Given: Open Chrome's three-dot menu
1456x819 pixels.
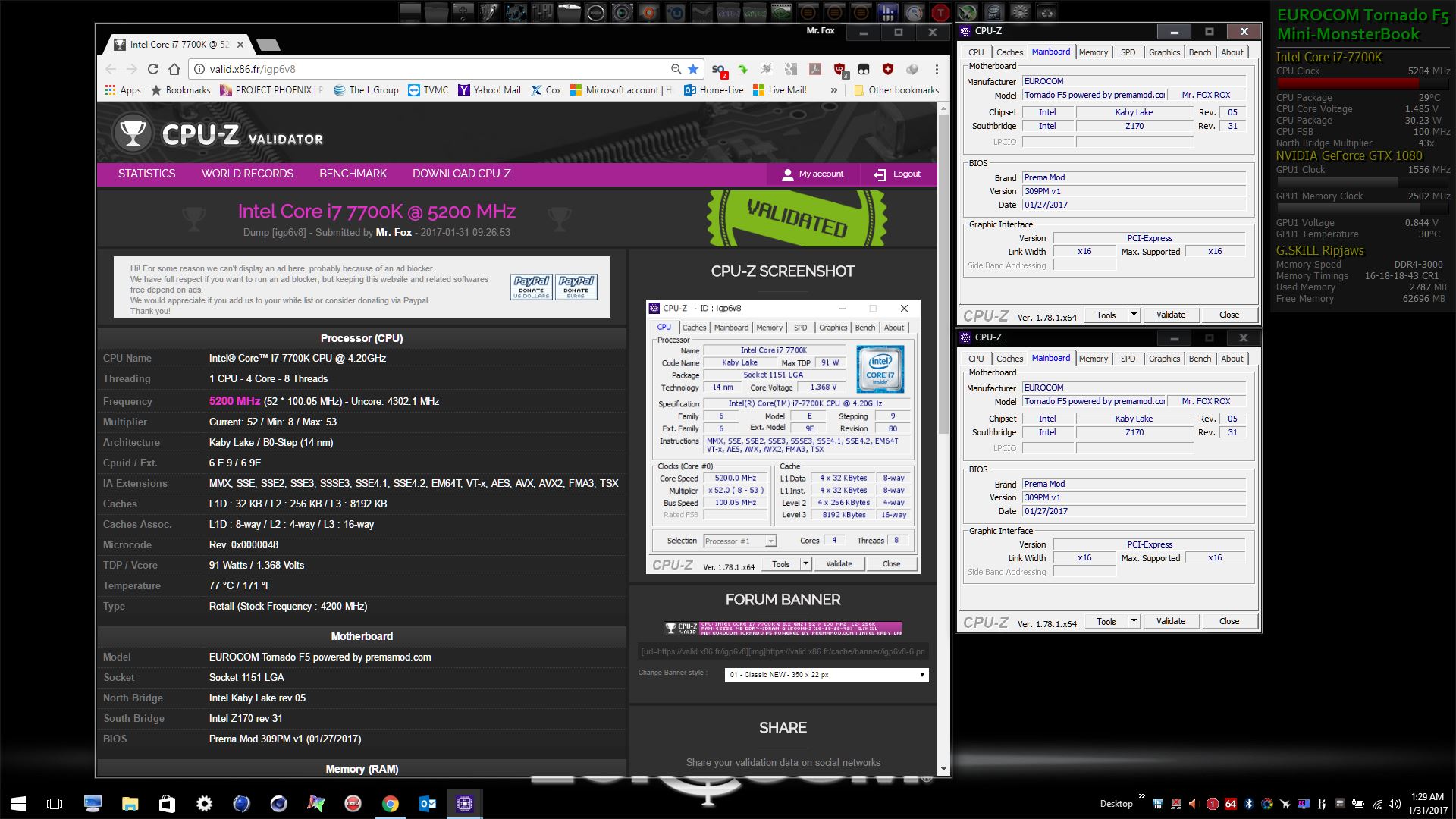Looking at the screenshot, I should (937, 69).
